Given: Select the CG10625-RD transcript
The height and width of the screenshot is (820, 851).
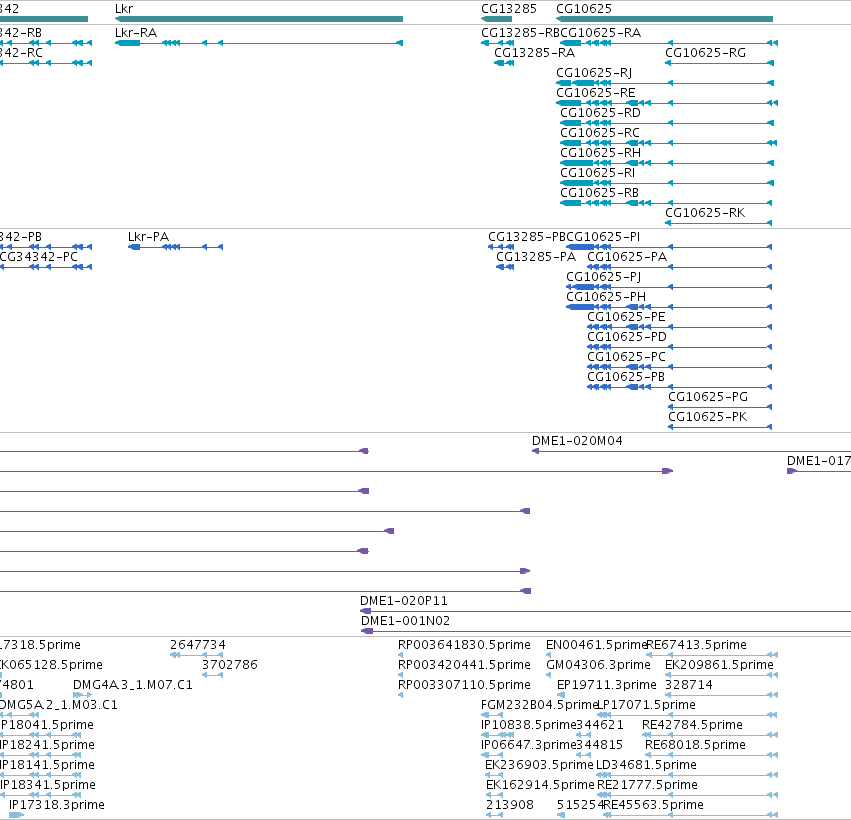Looking at the screenshot, I should coord(667,123).
